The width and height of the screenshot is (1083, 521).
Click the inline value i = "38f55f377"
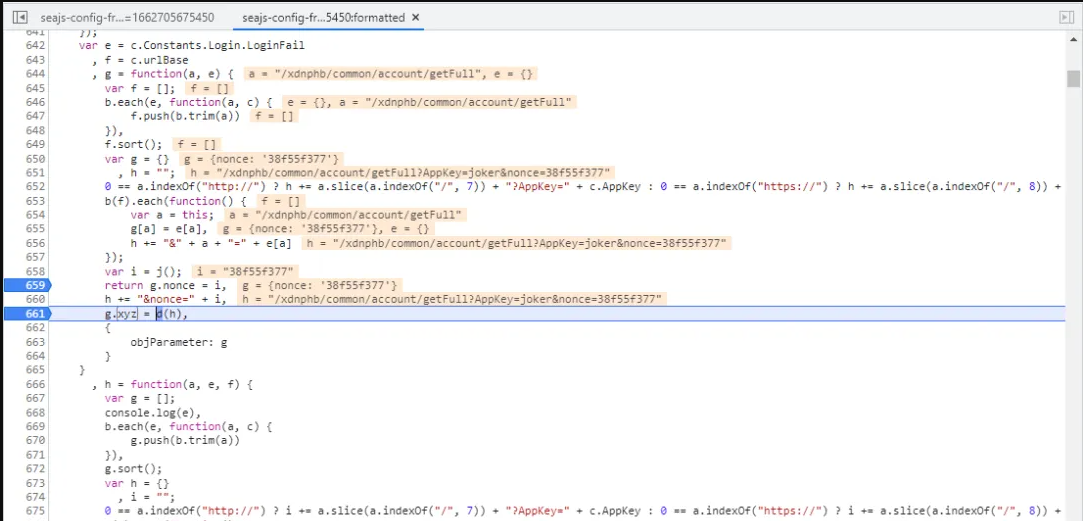point(245,272)
